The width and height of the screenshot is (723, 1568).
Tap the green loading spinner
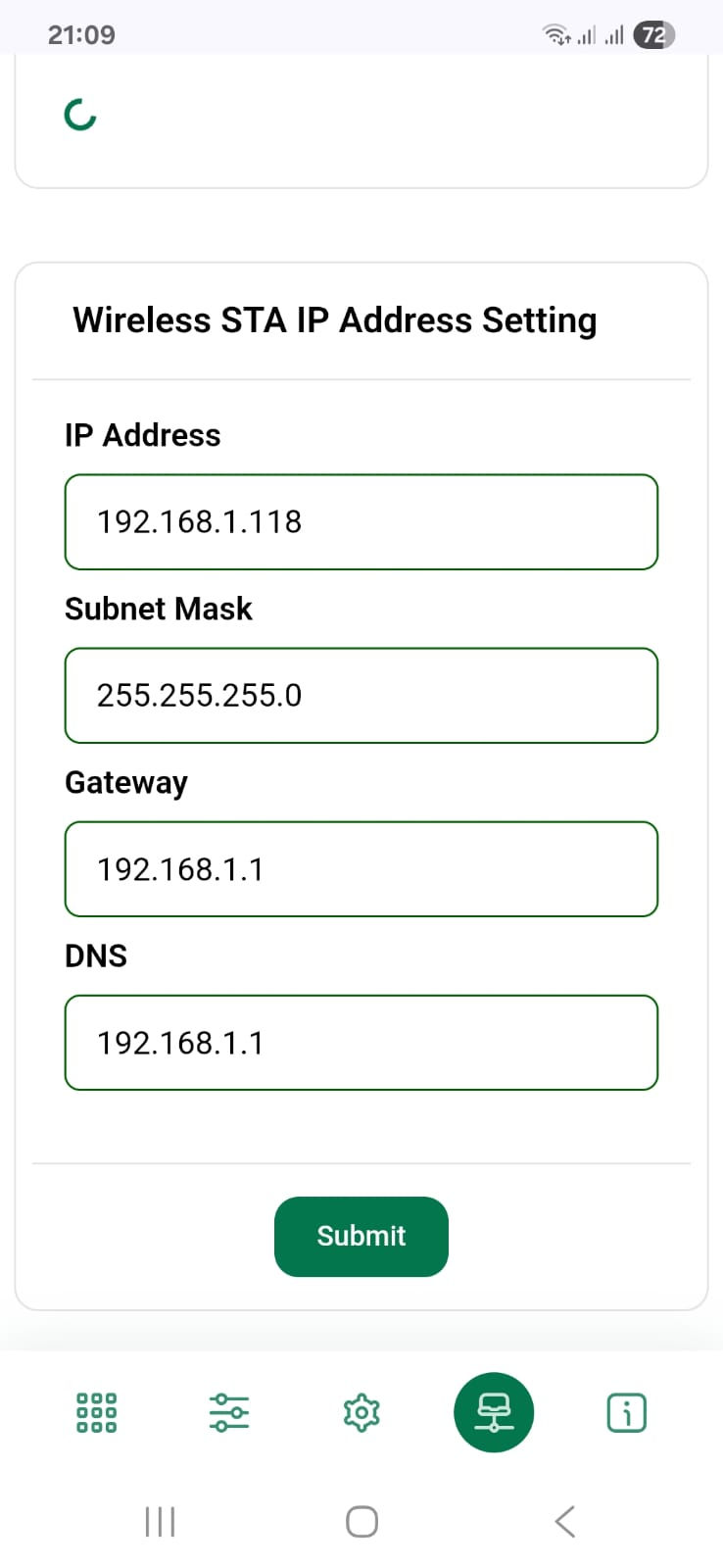pos(80,115)
